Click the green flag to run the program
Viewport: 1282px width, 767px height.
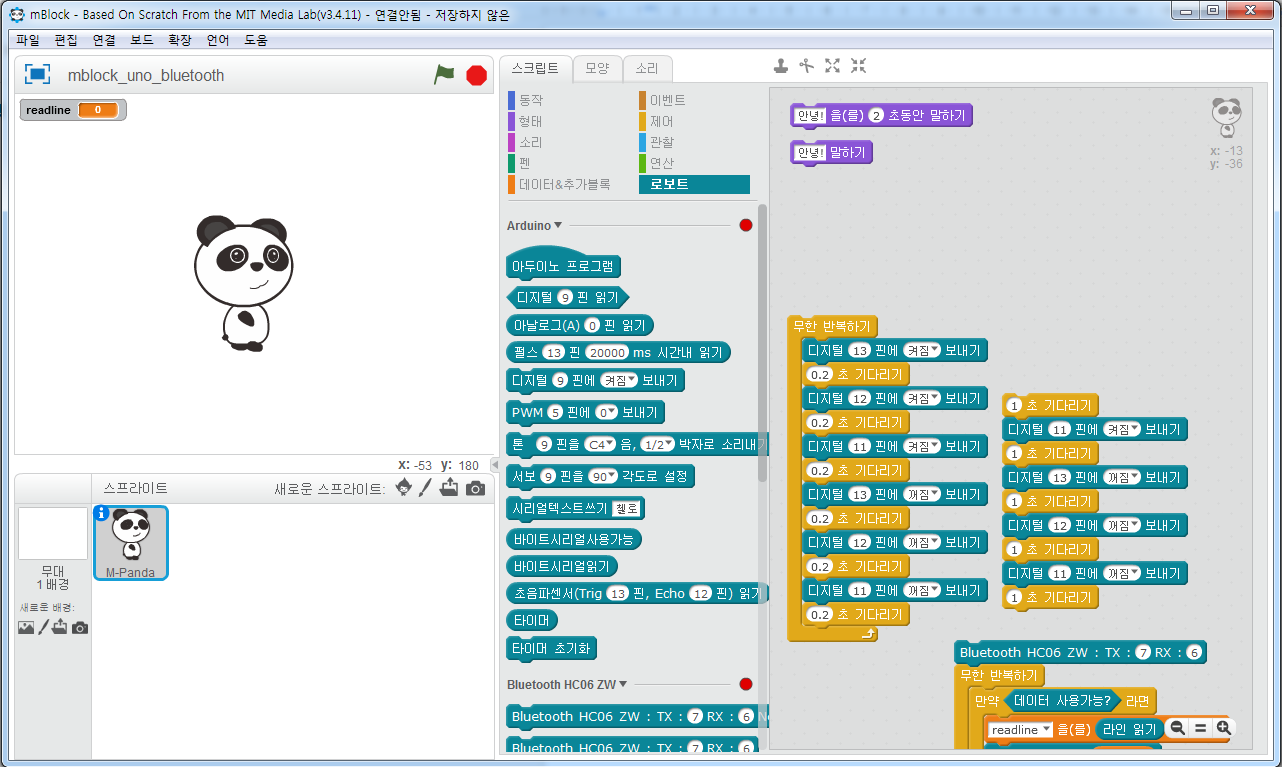point(444,75)
